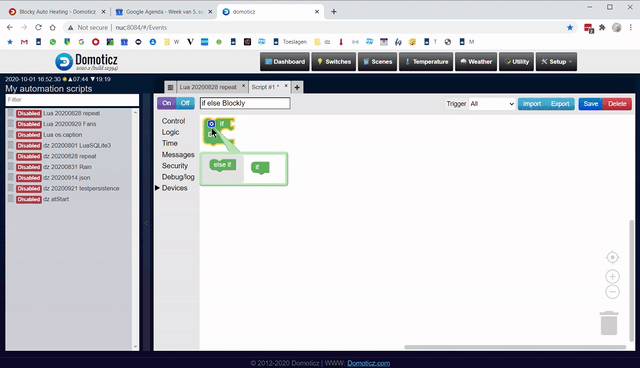This screenshot has height=368, width=640.
Task: Open the Setup dropdown menu
Action: tap(556, 62)
